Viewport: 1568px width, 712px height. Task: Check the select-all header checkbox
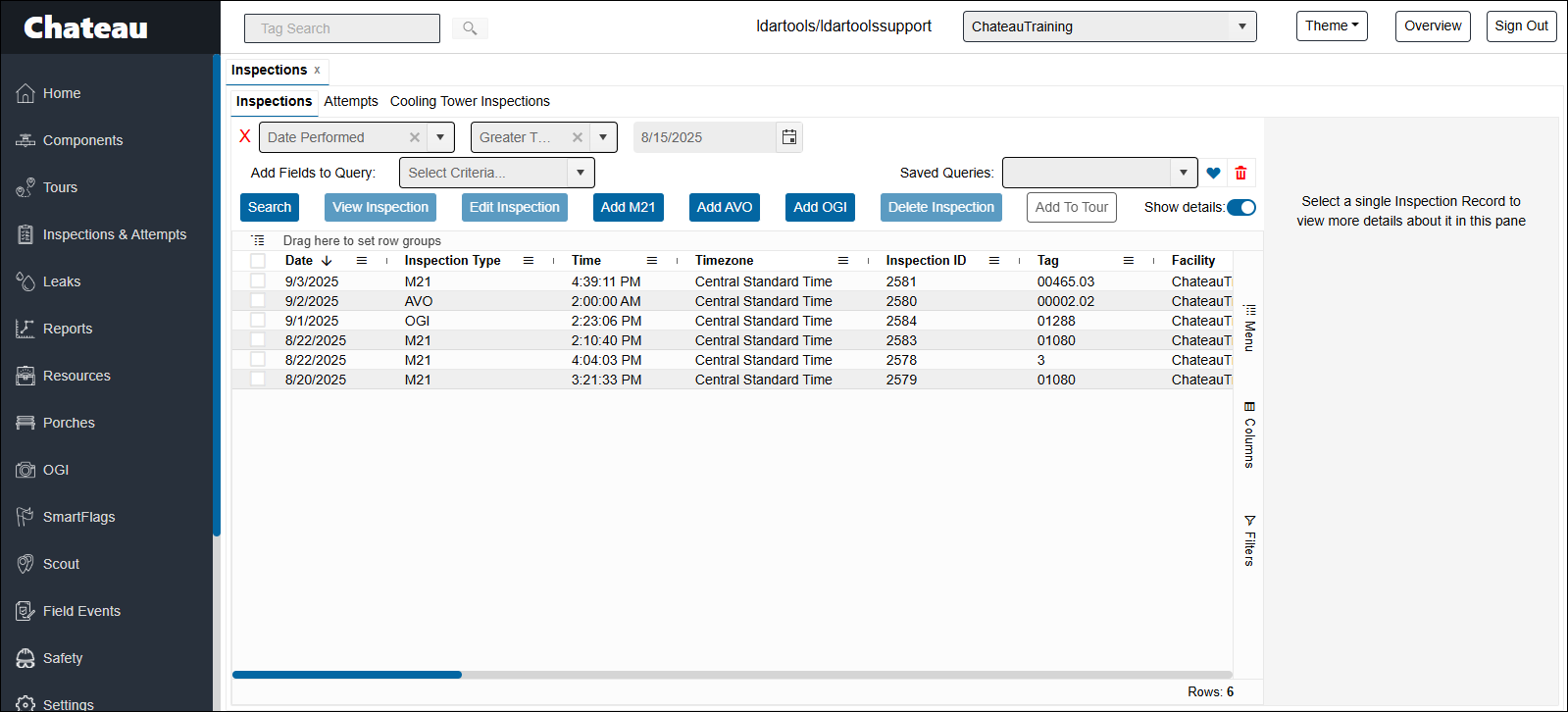(258, 261)
